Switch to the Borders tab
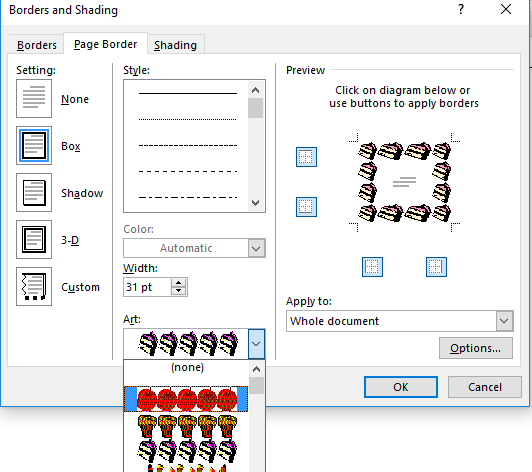 point(37,45)
